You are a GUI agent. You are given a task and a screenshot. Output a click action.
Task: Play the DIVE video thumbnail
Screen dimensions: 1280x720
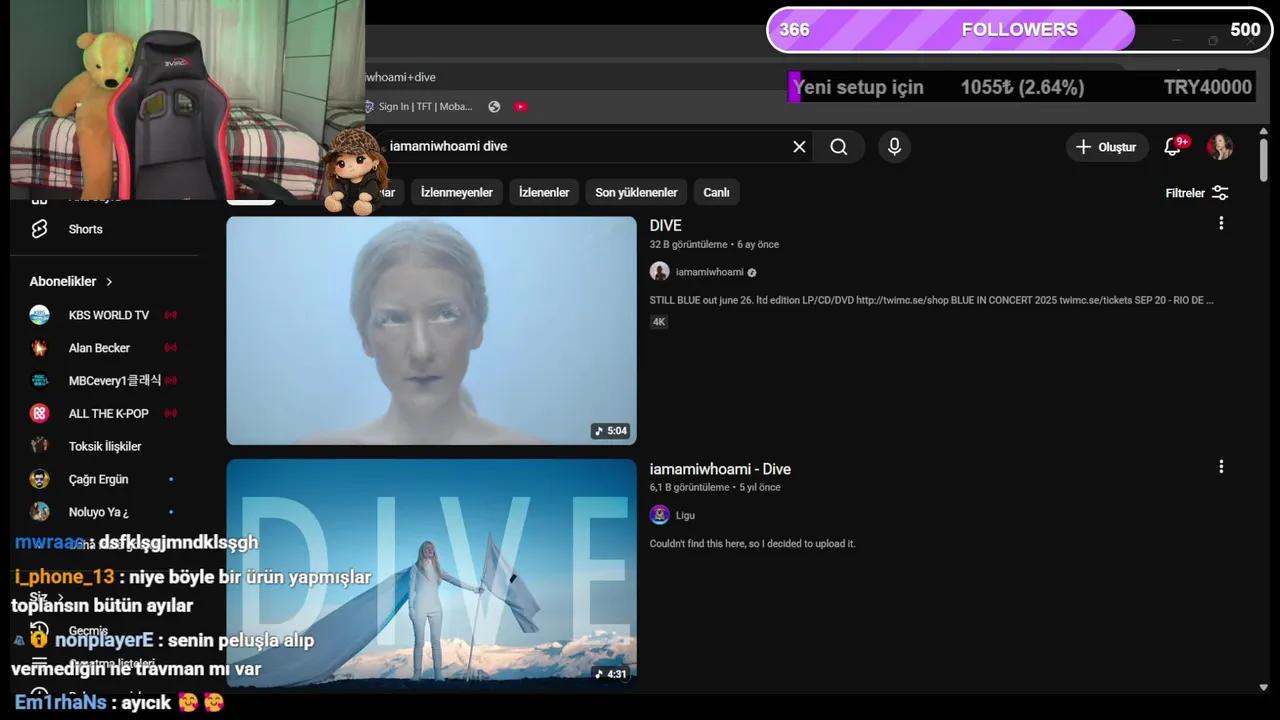(x=431, y=330)
